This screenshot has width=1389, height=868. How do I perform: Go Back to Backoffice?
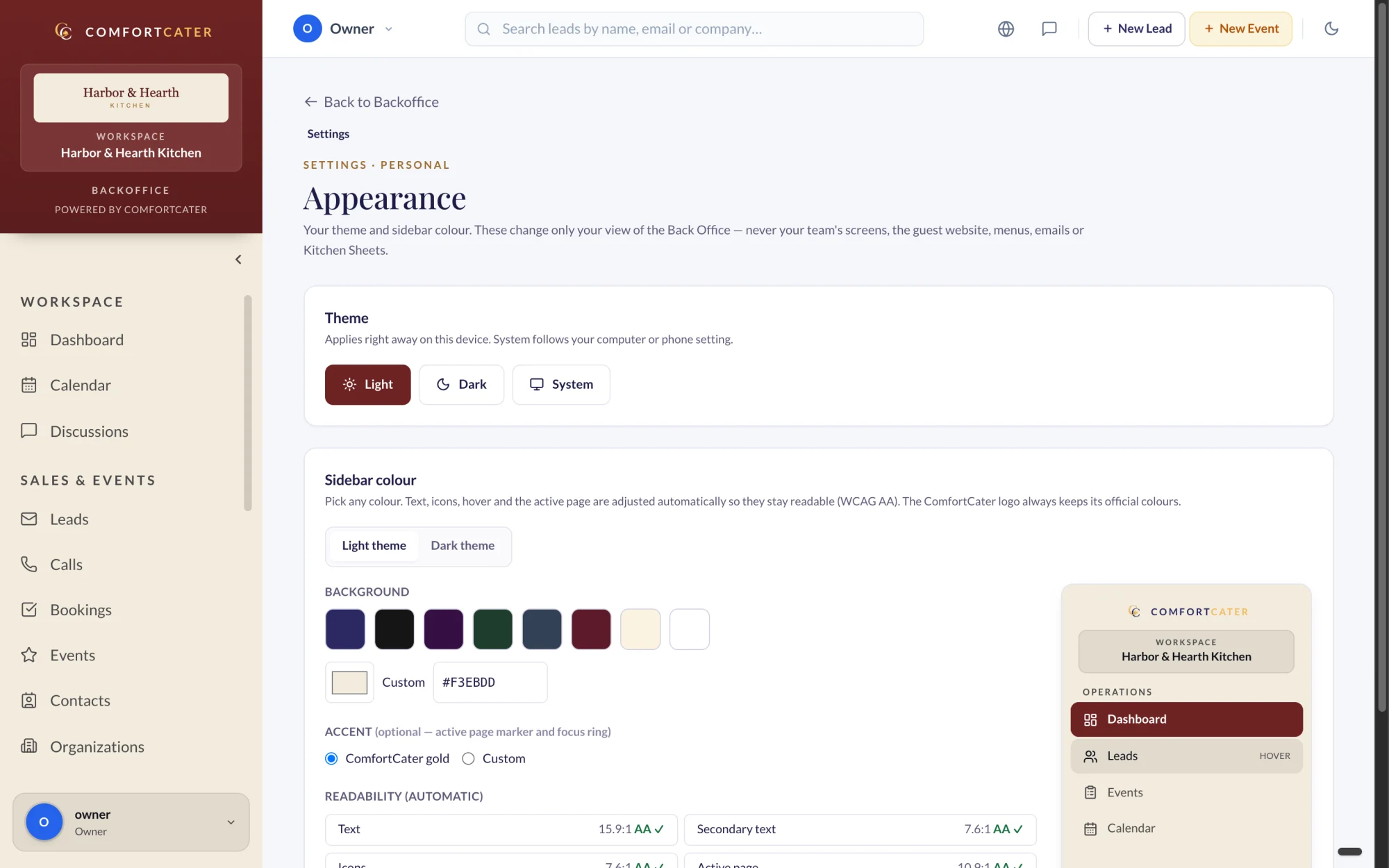coord(371,102)
